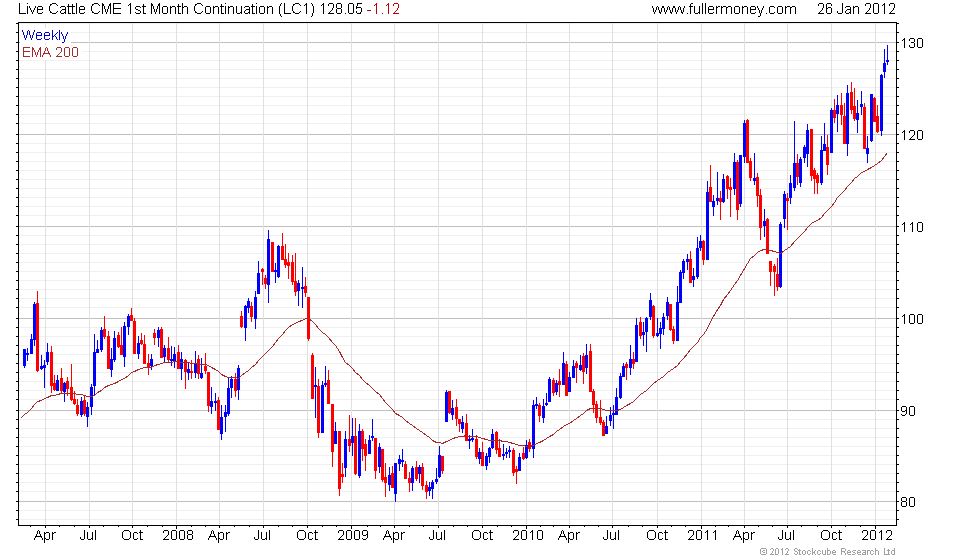This screenshot has width=980, height=560.
Task: Click the red change value -1.12
Action: click(x=383, y=9)
